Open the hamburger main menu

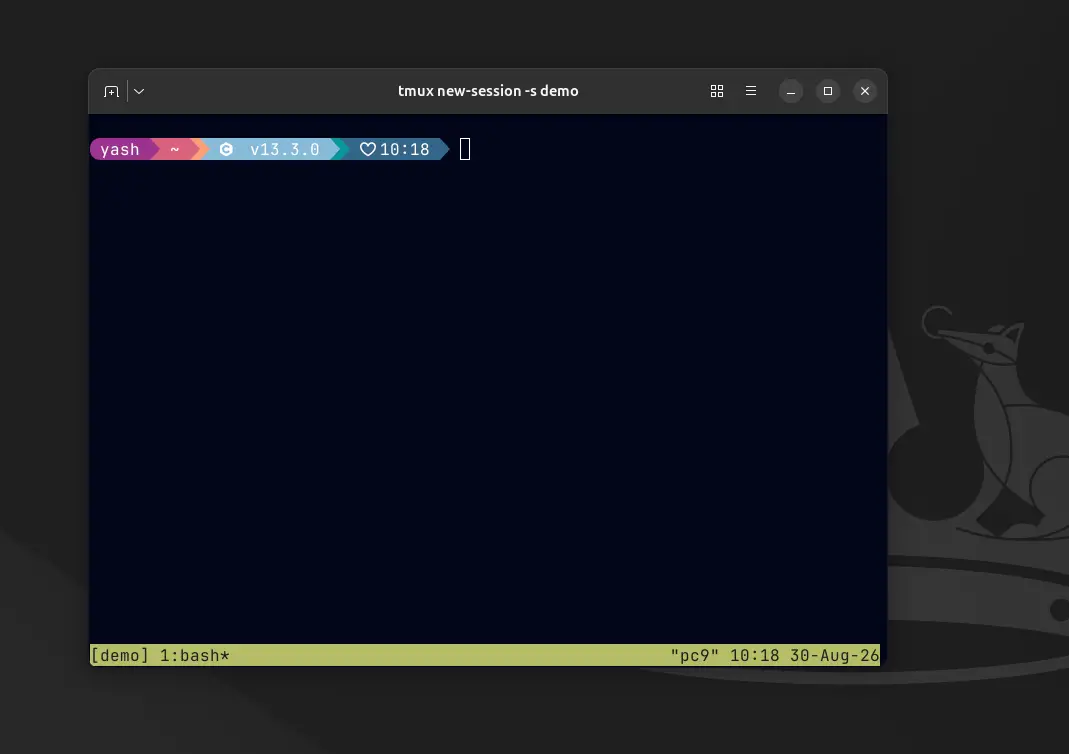[x=751, y=91]
